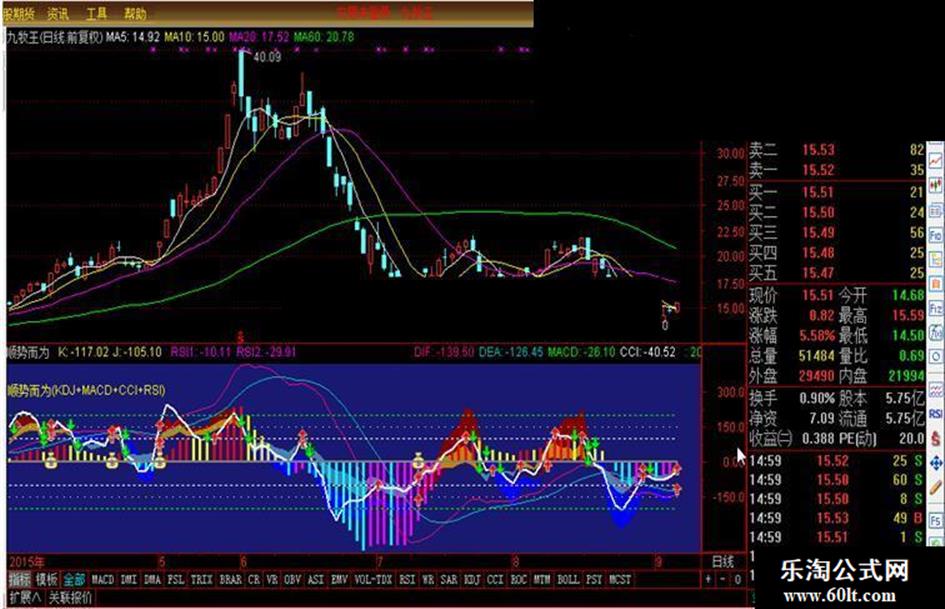Click the blue four-arrow move icon

(x=935, y=462)
